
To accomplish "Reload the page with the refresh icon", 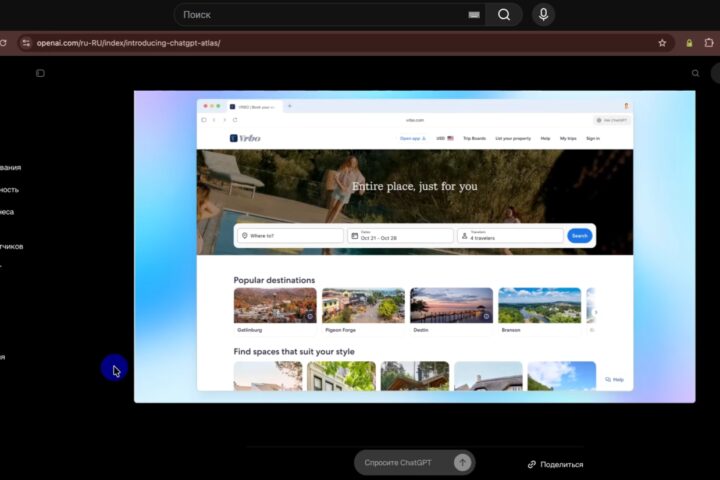I will coord(3,43).
